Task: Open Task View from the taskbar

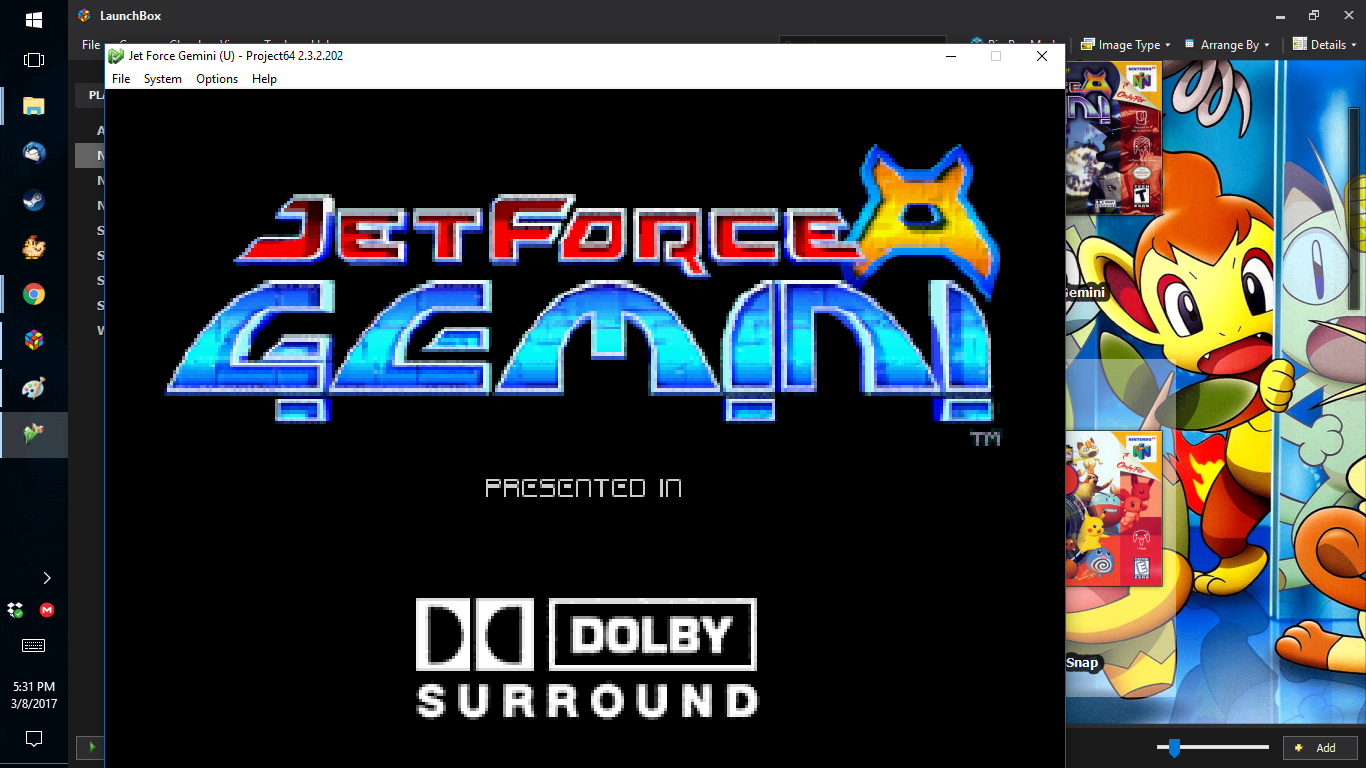Action: tap(34, 60)
